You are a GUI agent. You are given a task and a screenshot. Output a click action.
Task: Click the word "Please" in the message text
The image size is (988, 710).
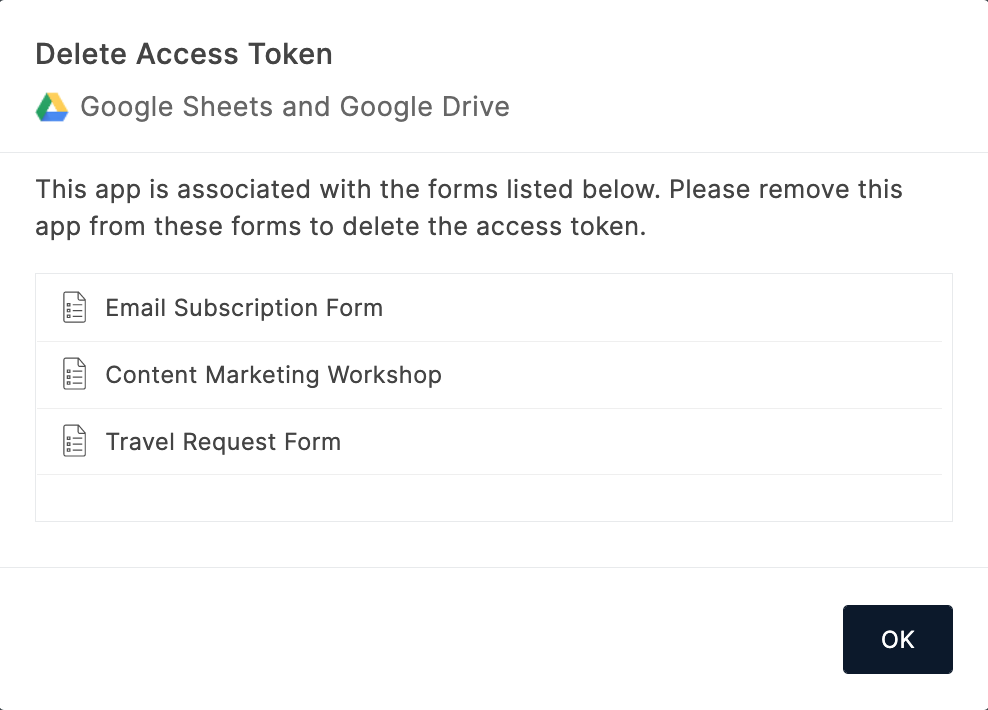click(x=708, y=189)
